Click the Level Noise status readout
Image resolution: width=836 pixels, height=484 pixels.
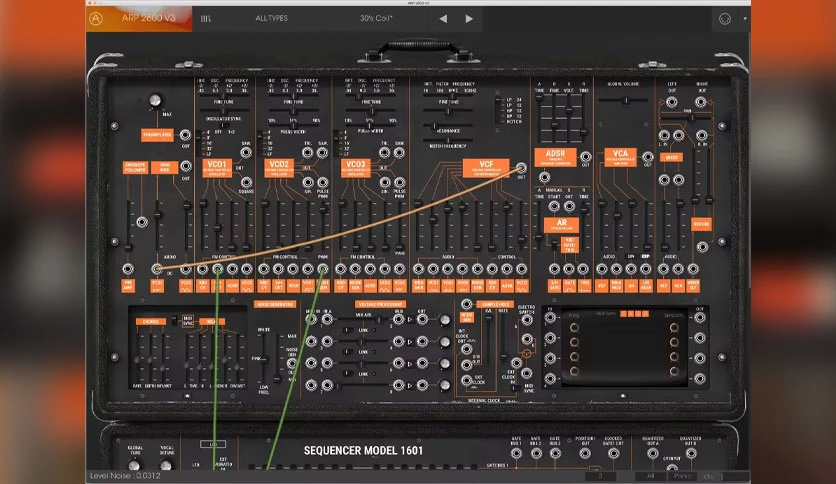[125, 475]
